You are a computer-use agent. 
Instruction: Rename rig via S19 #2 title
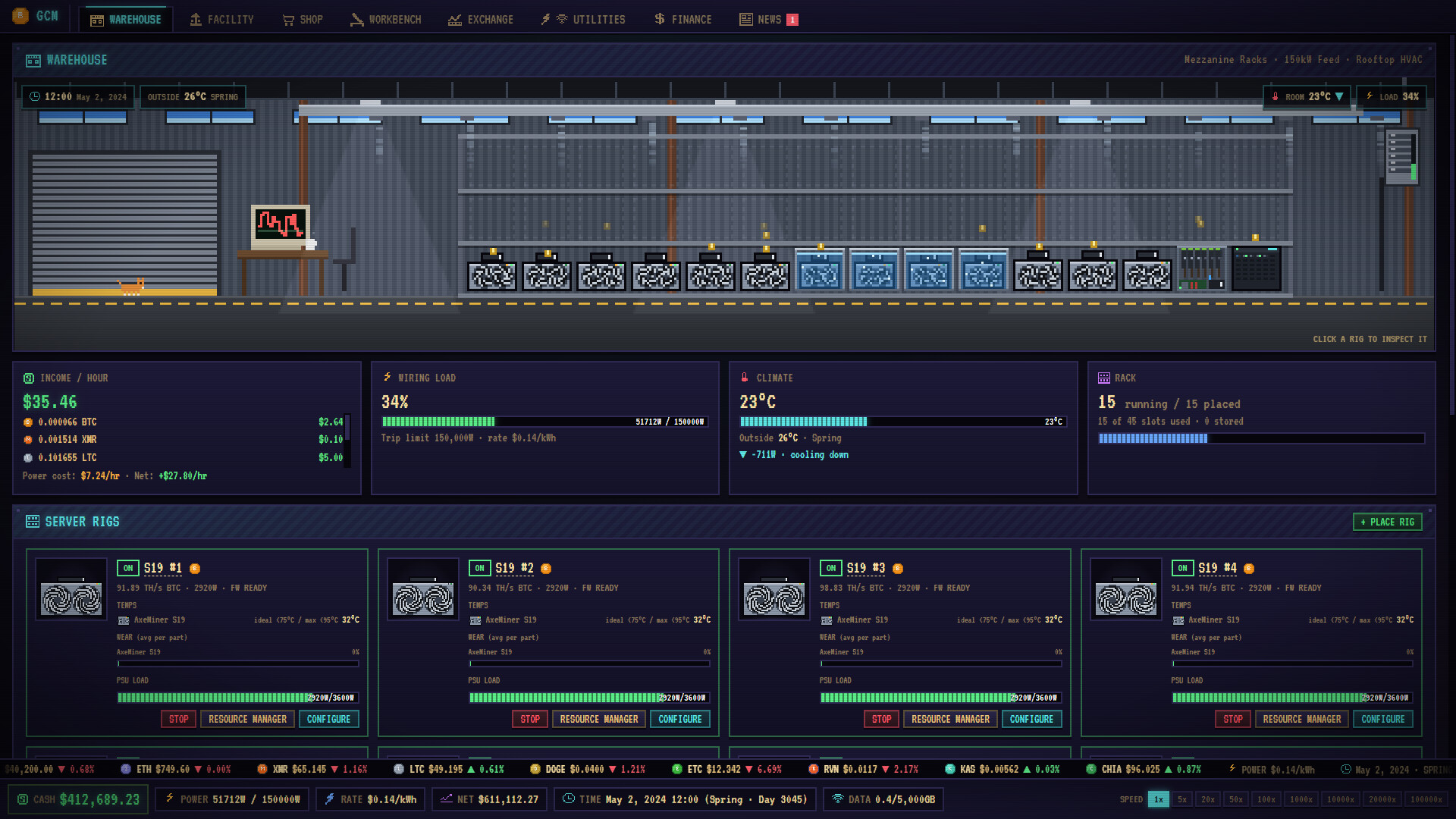click(x=514, y=568)
